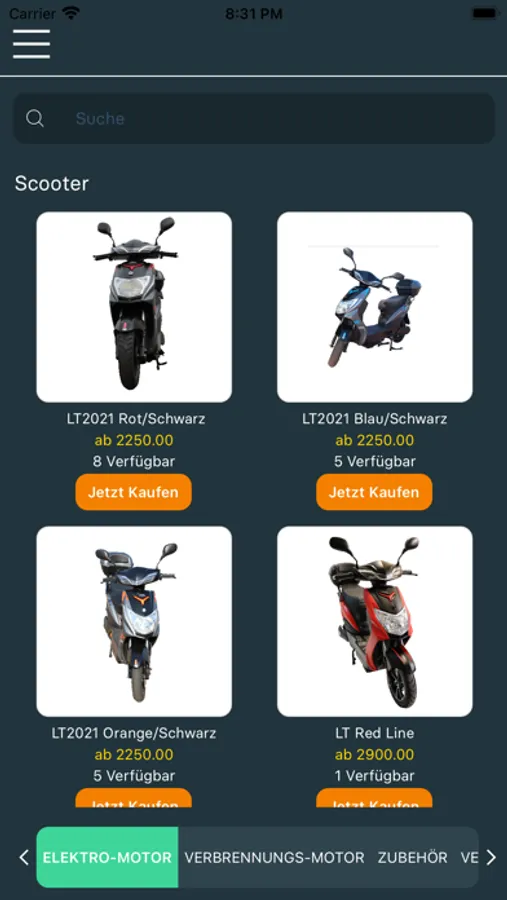
Task: Tap the Wi-Fi status icon
Action: [x=71, y=13]
